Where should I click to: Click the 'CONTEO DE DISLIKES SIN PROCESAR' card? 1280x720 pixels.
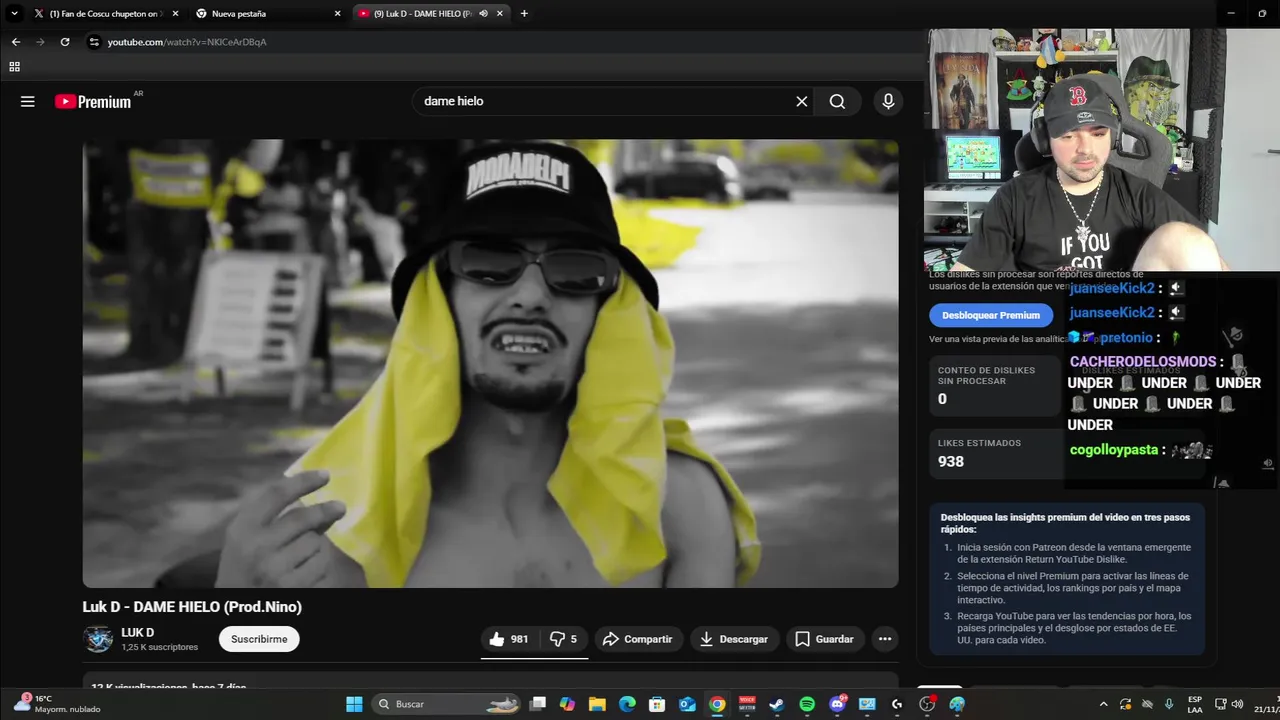(x=993, y=388)
